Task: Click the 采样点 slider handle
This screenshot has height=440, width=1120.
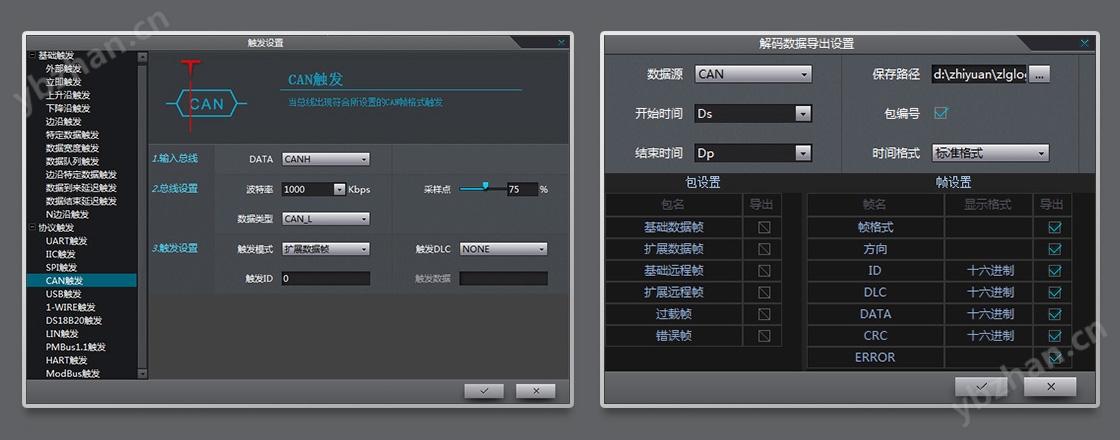Action: (486, 185)
